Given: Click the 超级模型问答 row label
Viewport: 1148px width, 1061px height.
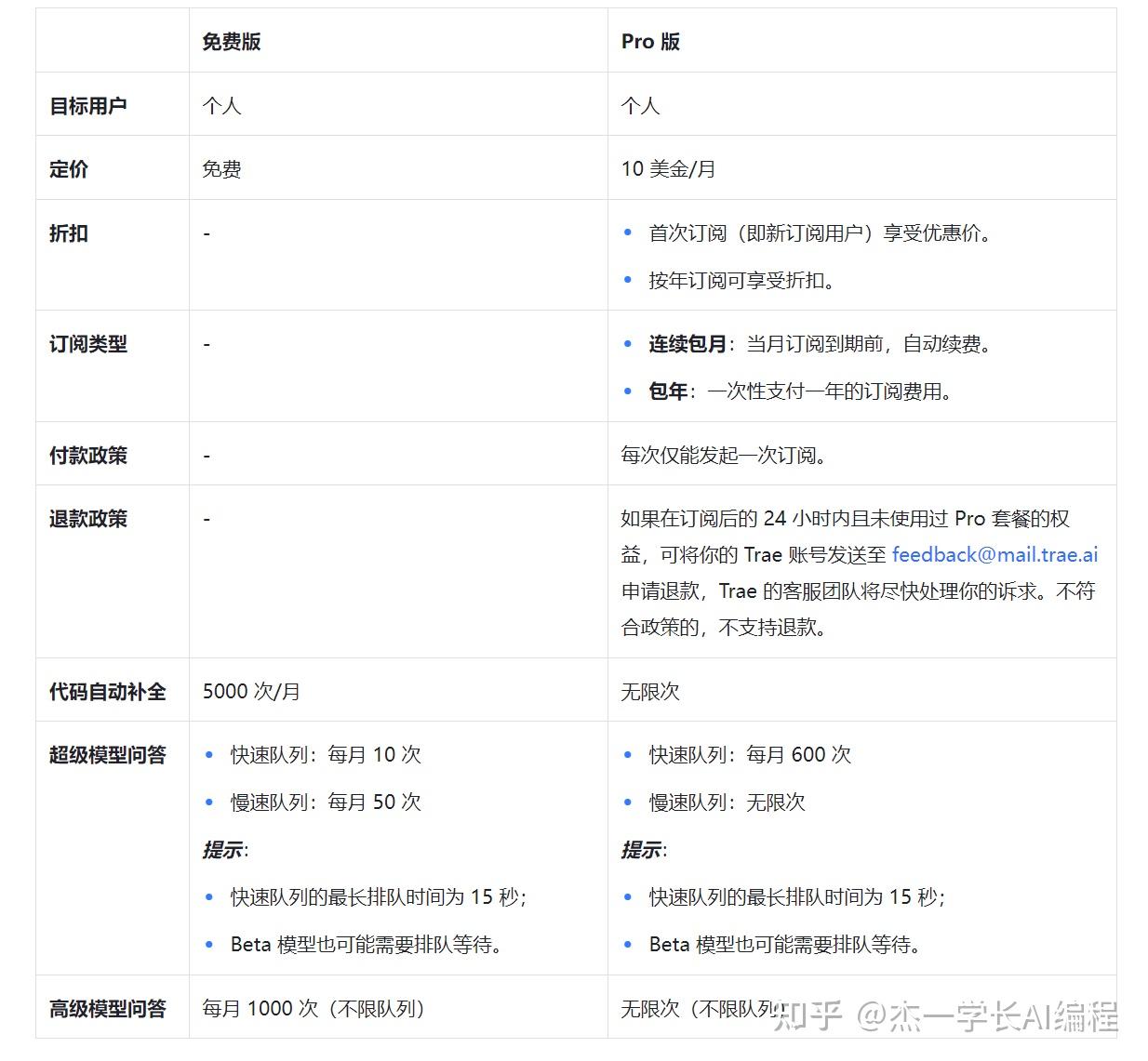Looking at the screenshot, I should click(110, 755).
